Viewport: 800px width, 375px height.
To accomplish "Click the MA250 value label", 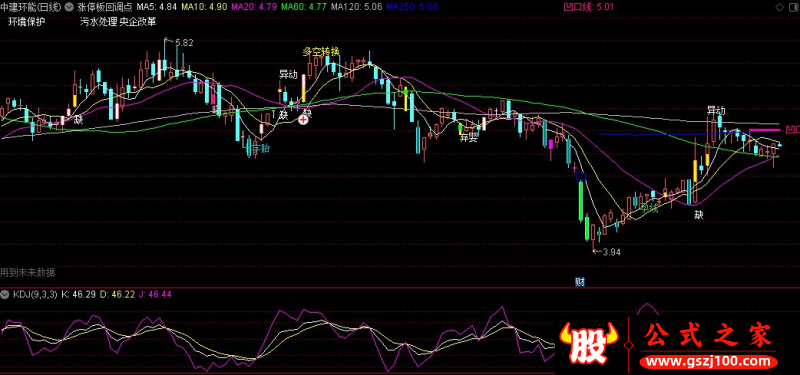I will (412, 8).
